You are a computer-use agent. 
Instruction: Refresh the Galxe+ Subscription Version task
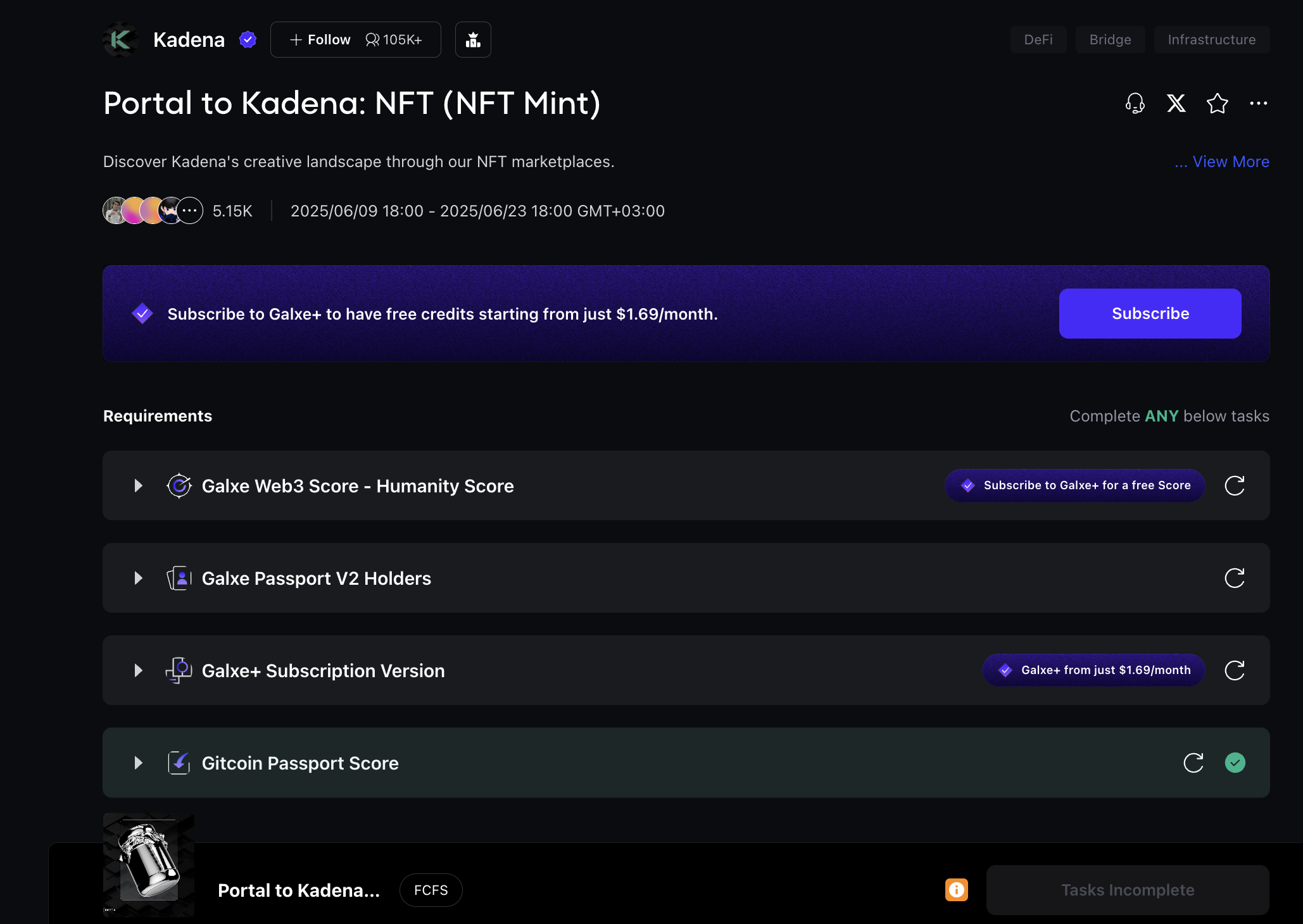coord(1235,670)
